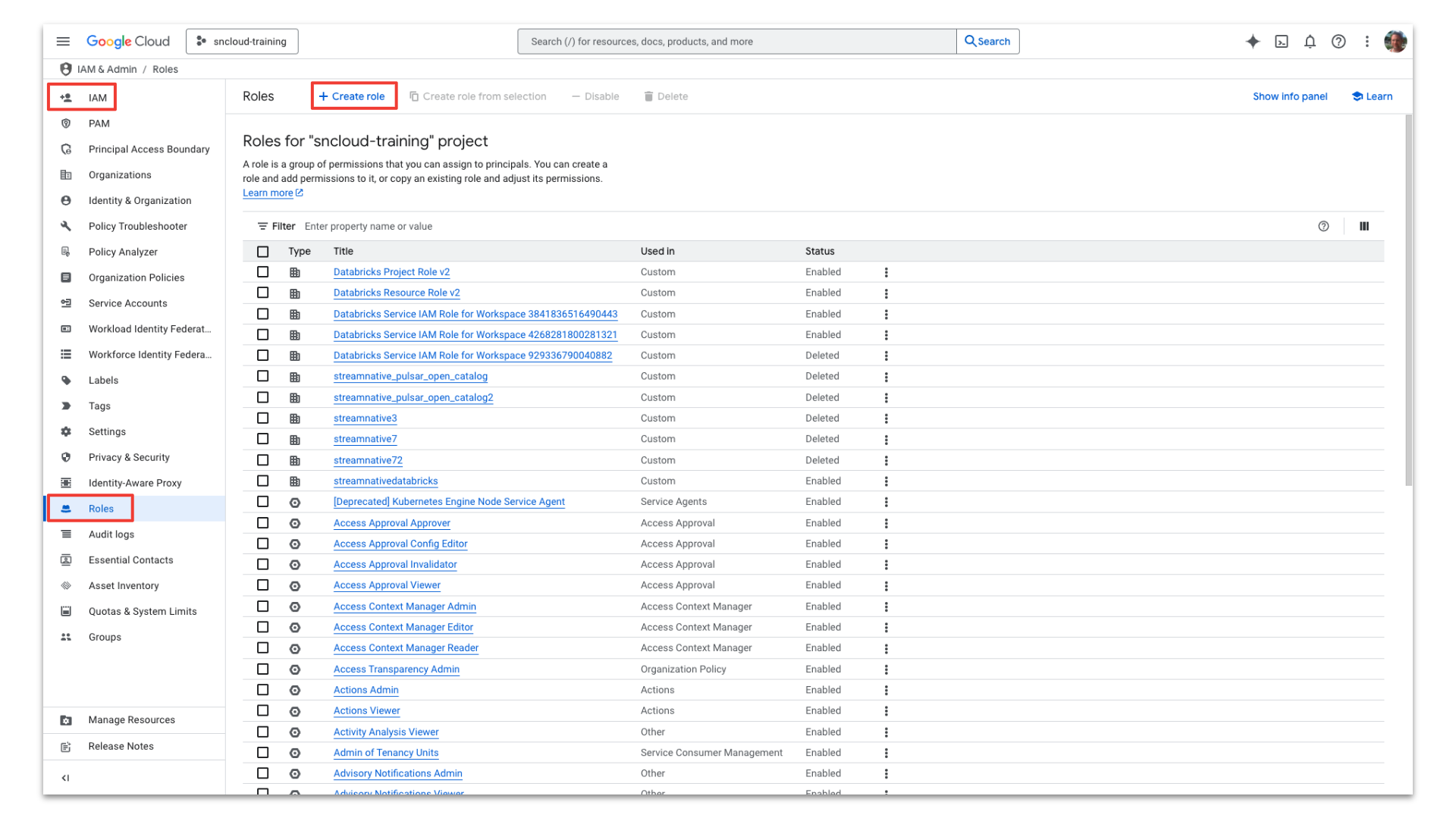Click the Create role button
1456x818 pixels.
click(353, 96)
